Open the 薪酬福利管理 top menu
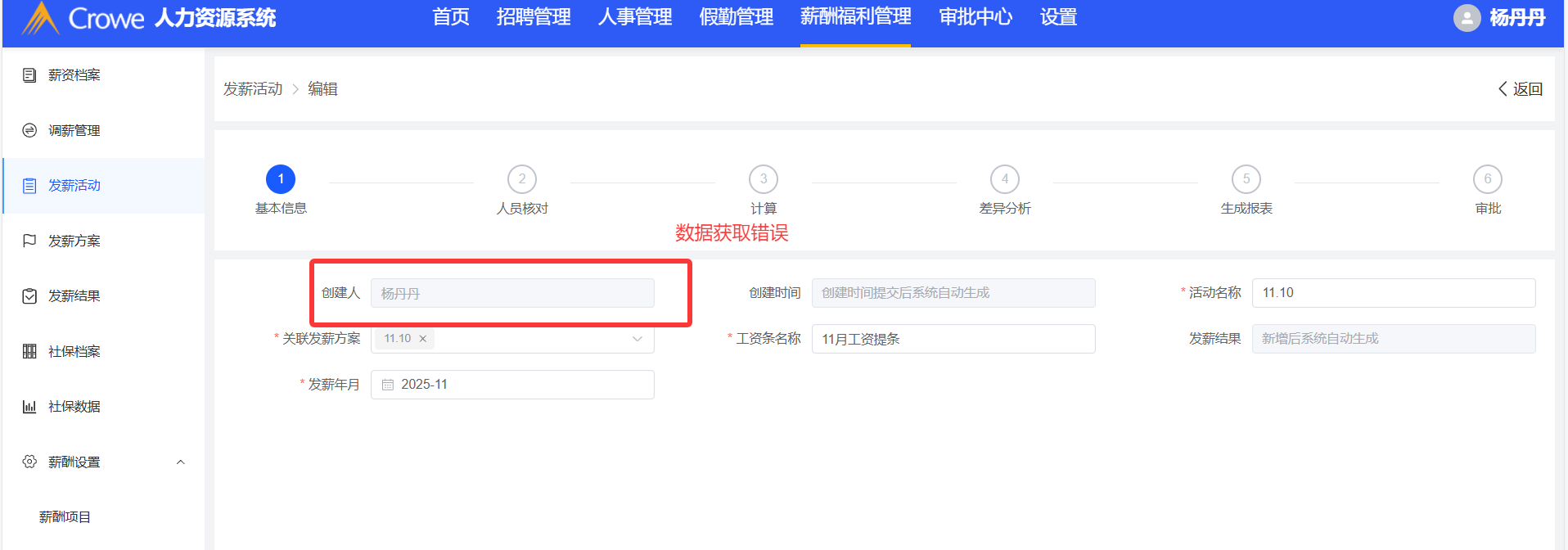 [856, 17]
